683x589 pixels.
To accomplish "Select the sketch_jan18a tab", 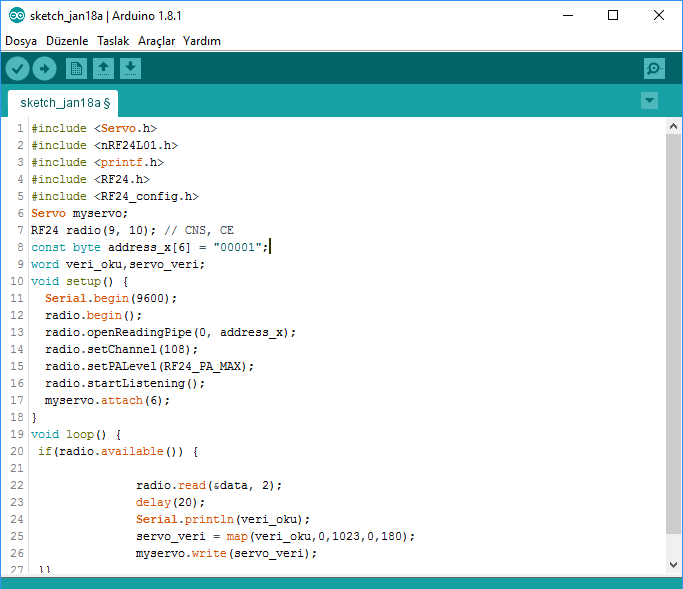I will [x=64, y=102].
